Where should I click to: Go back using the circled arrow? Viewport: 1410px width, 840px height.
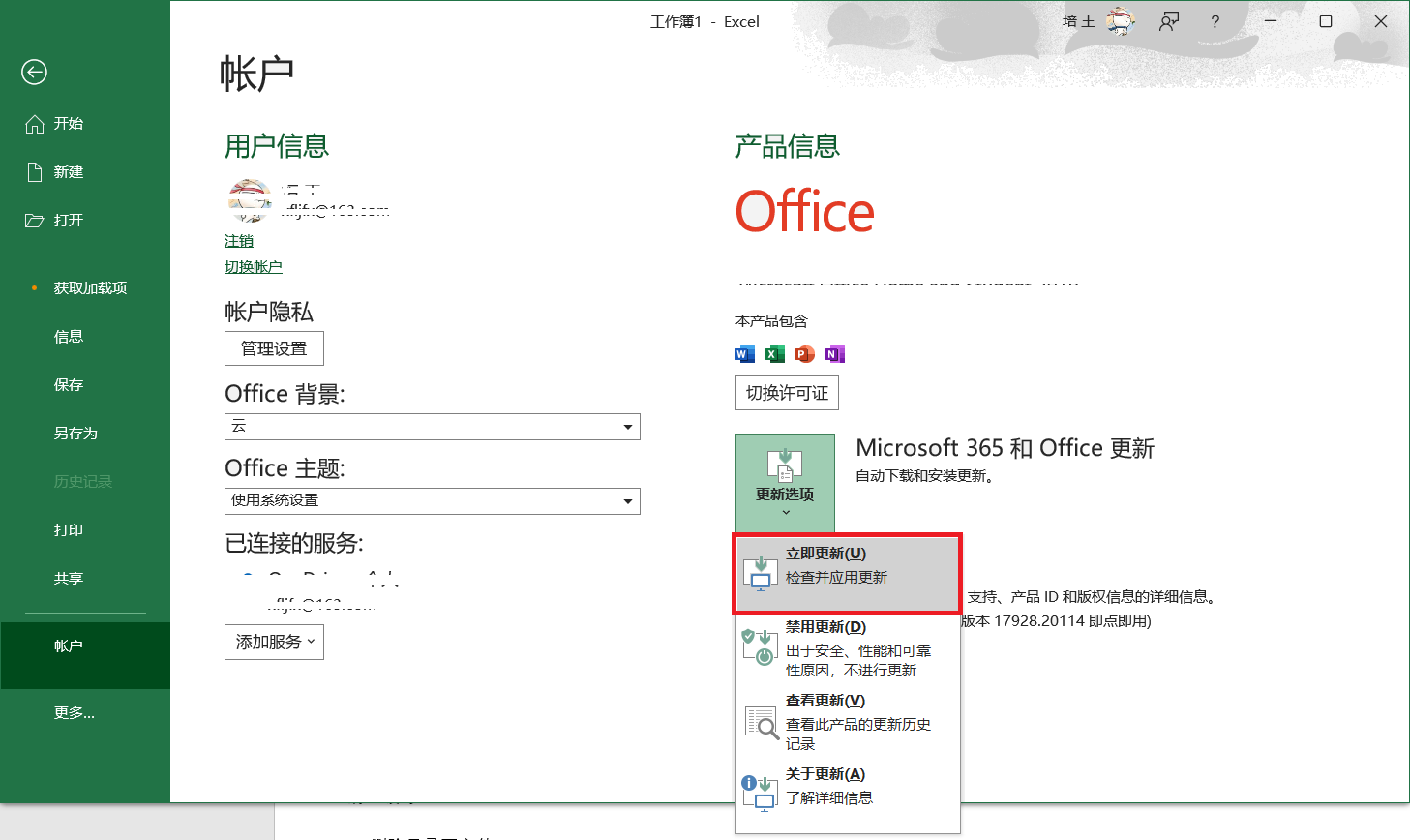35,72
